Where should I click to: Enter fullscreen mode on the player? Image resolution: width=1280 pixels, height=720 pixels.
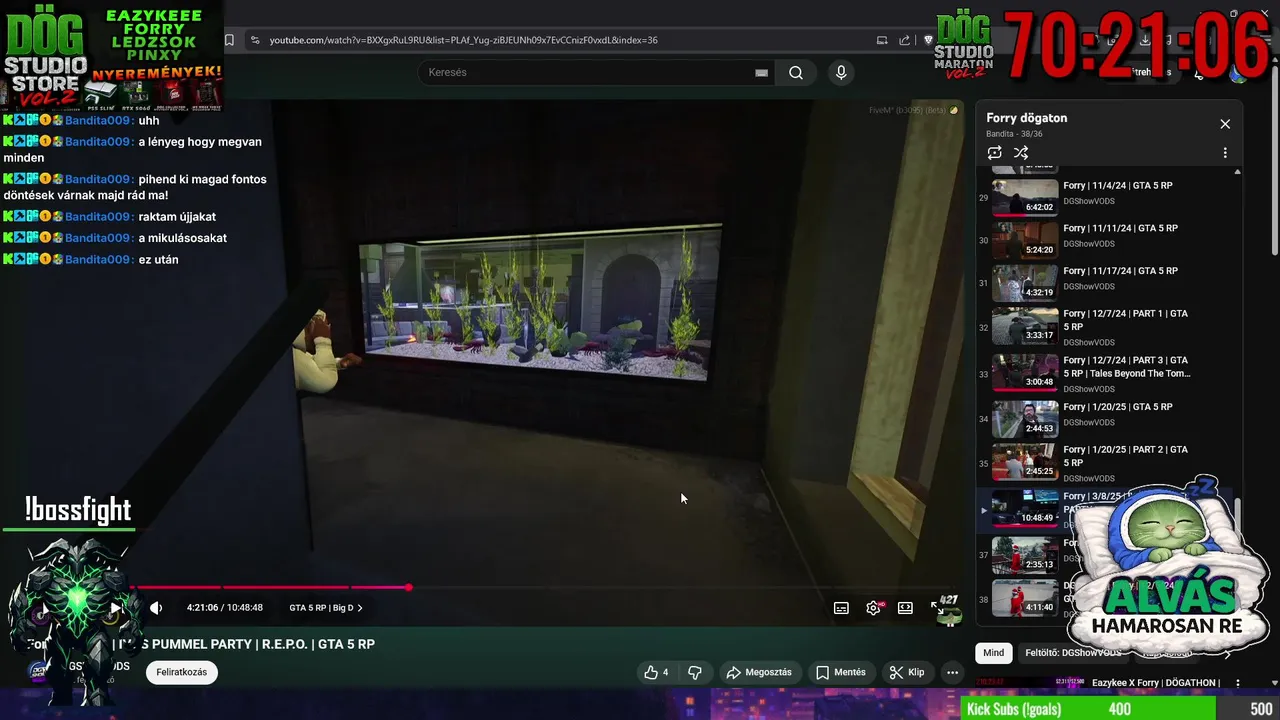(937, 608)
